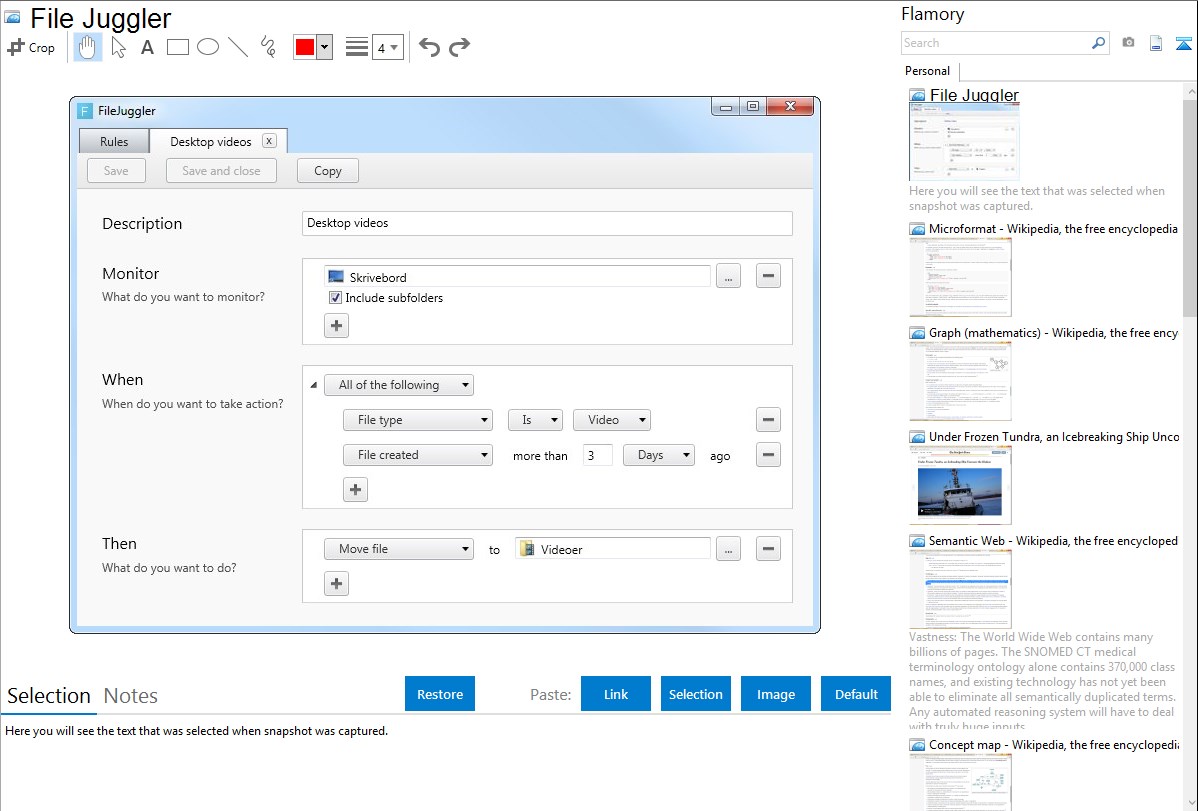This screenshot has width=1198, height=811.
Task: Expand the File type dropdown
Action: 417,420
